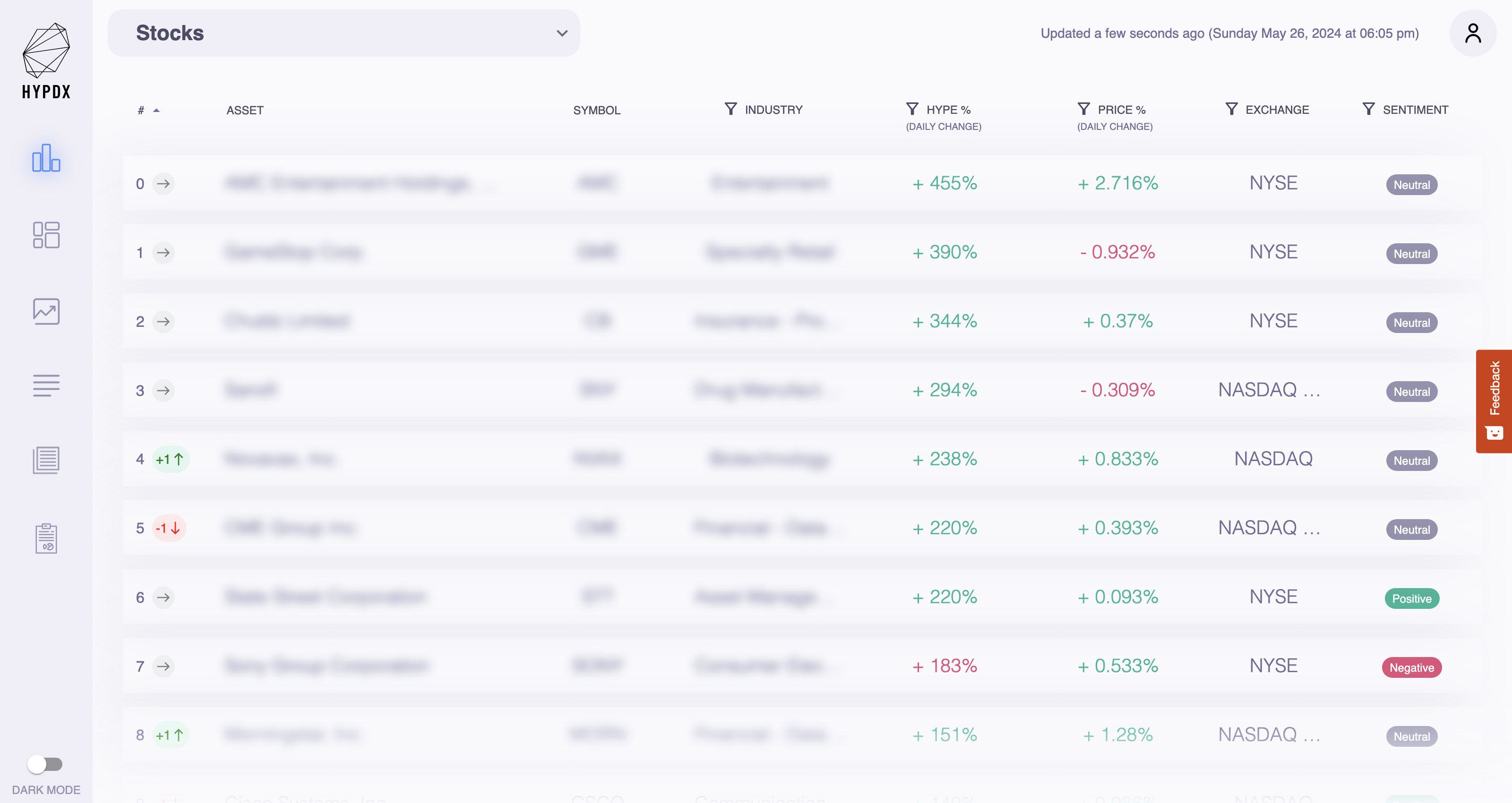Toggle the Dark Mode switch

(45, 764)
